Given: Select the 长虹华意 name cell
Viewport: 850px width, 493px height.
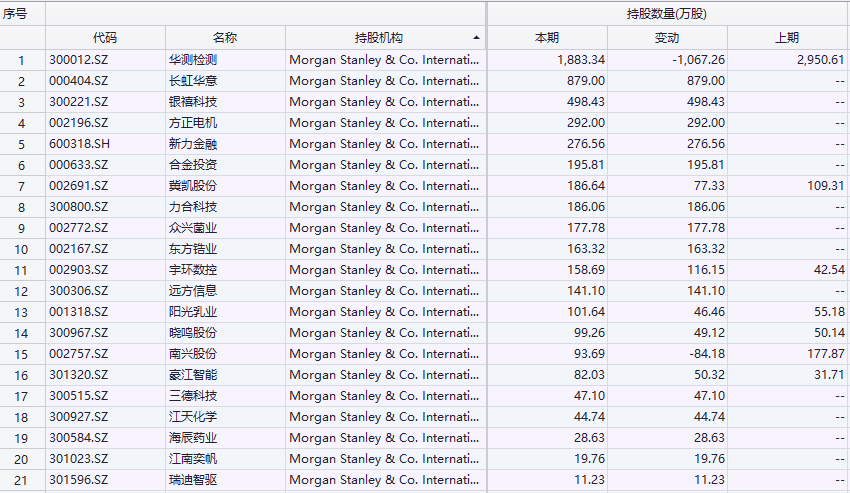Looking at the screenshot, I should click(x=193, y=81).
